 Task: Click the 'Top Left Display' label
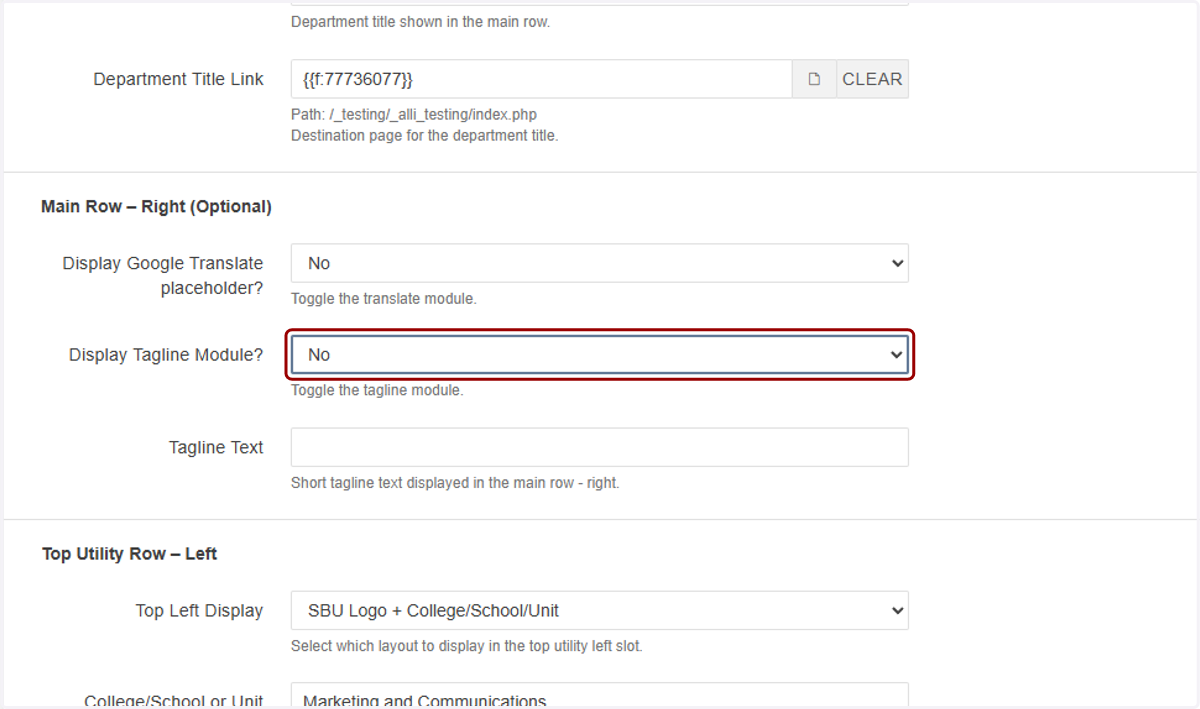point(200,610)
